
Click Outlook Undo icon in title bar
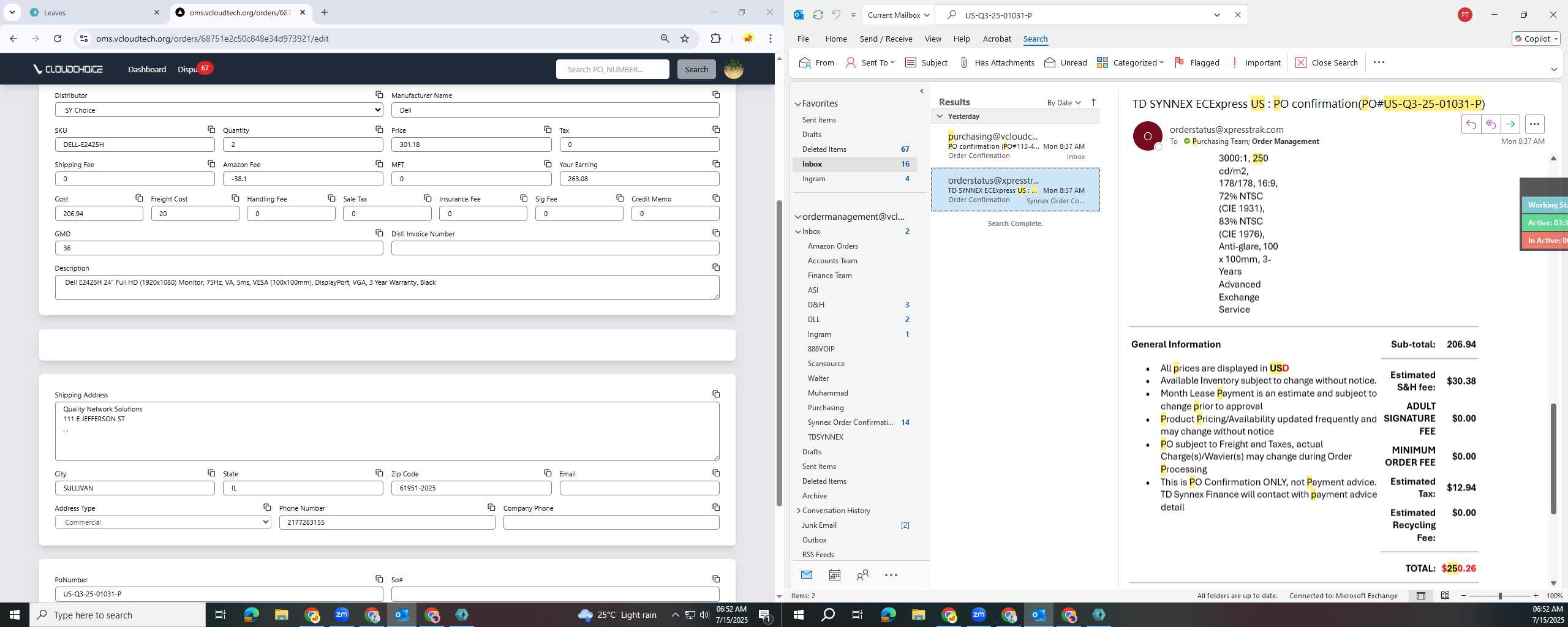(835, 15)
